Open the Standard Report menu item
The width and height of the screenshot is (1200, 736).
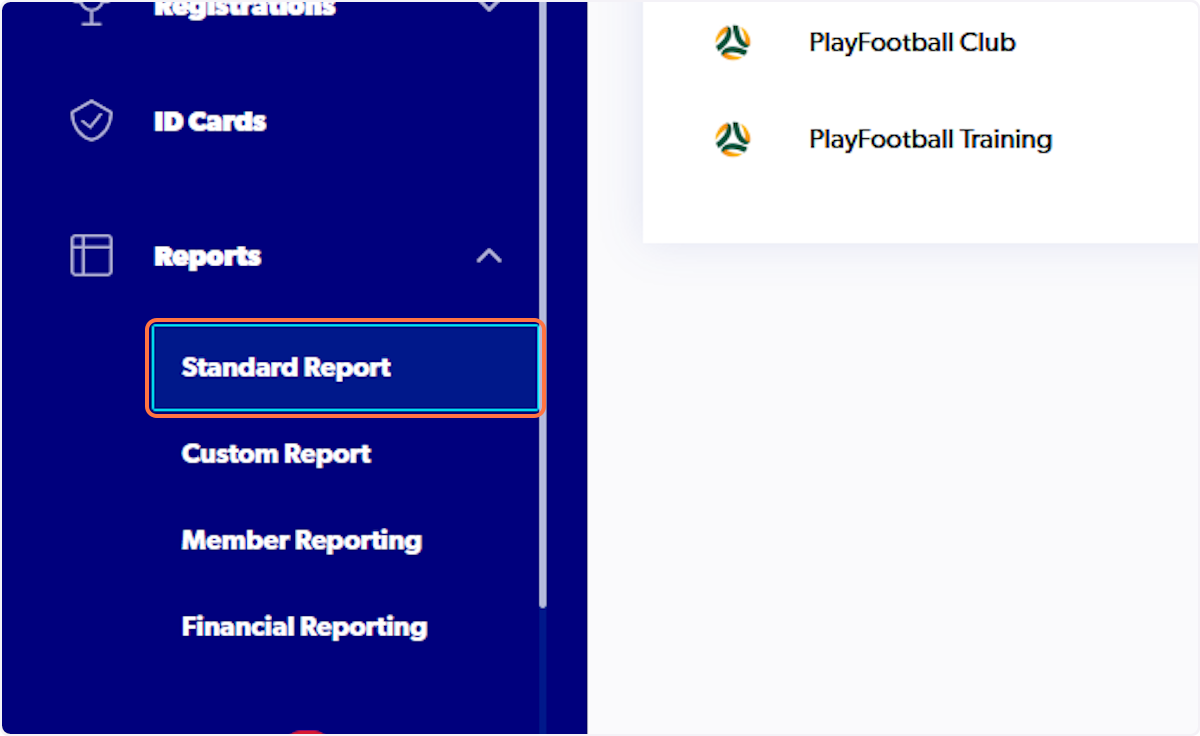tap(345, 368)
